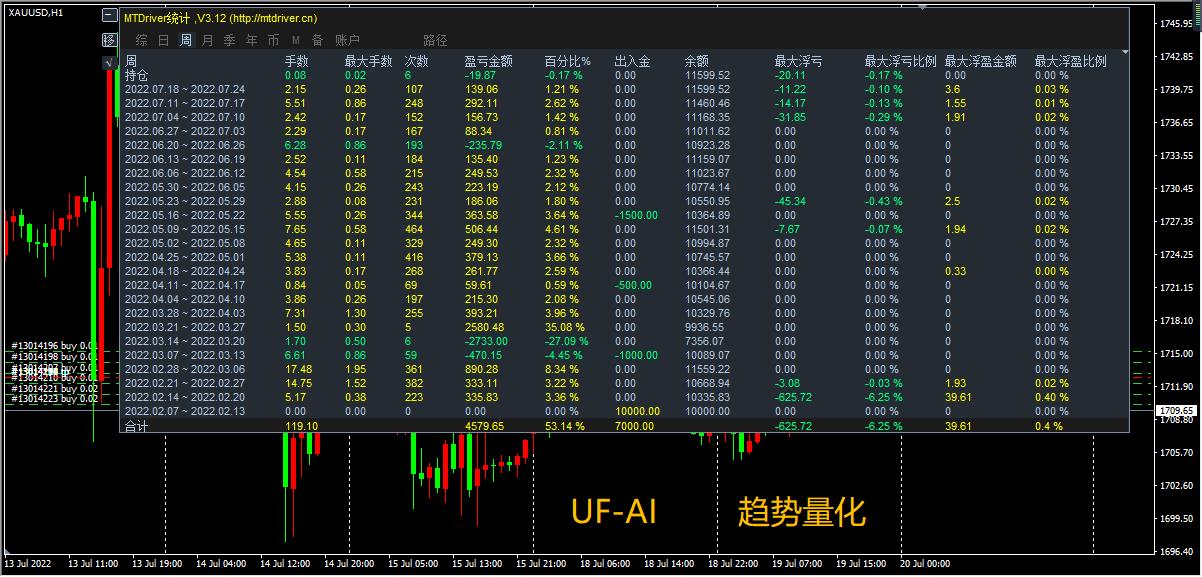Click the 移 move-panel button
1202x577 pixels.
pyautogui.click(x=110, y=40)
